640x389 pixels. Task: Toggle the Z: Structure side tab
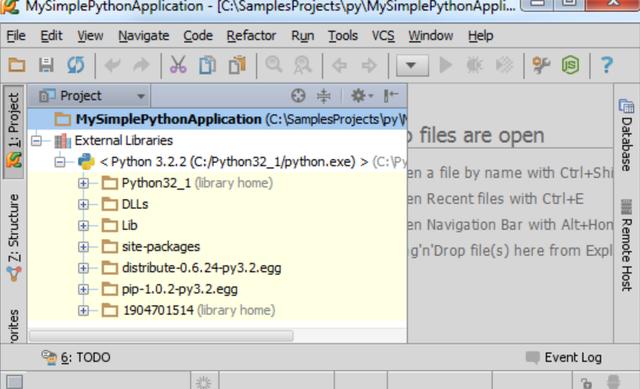point(13,238)
